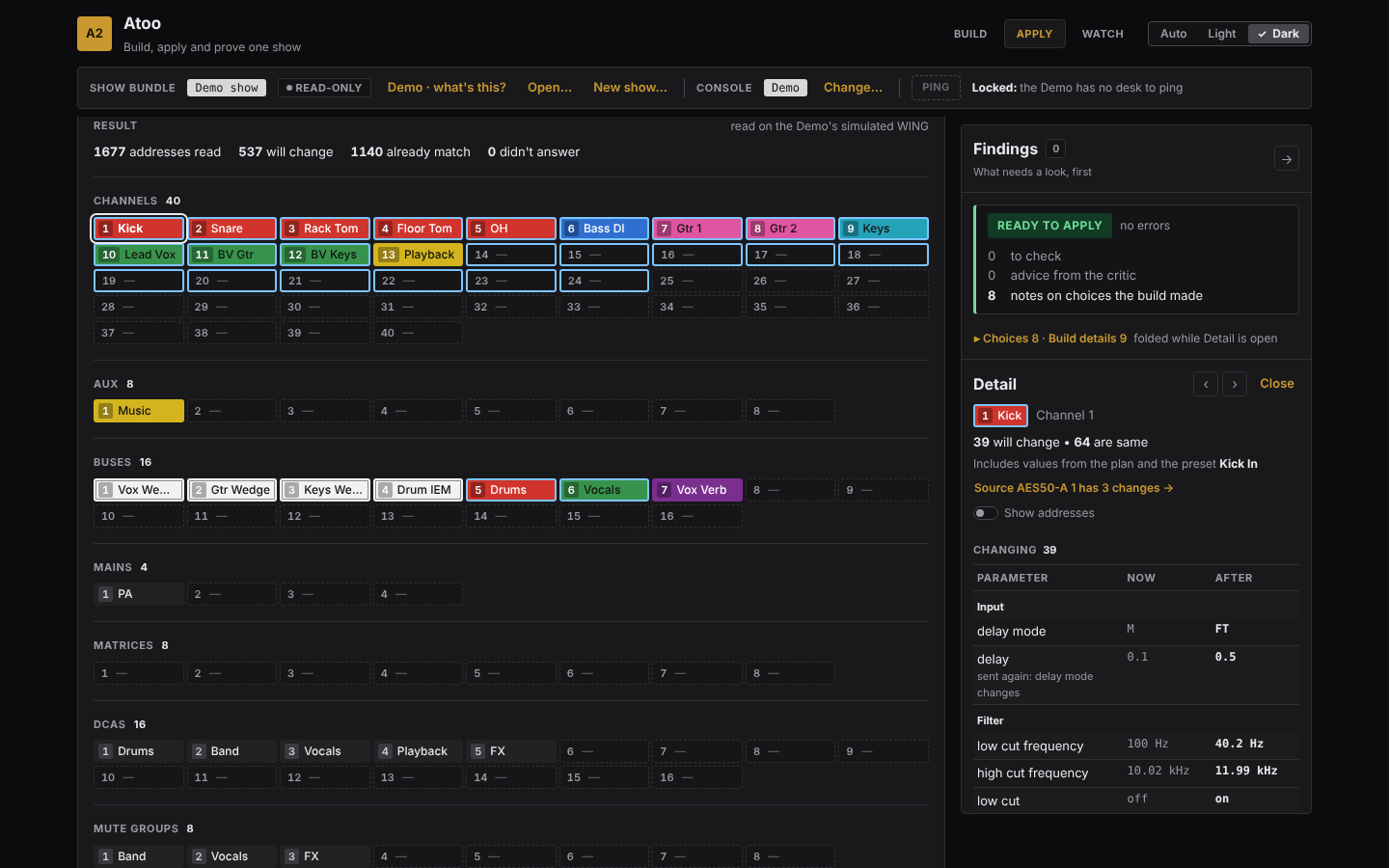
Task: Select the BV Gtr channel 11 tile
Action: click(x=231, y=255)
